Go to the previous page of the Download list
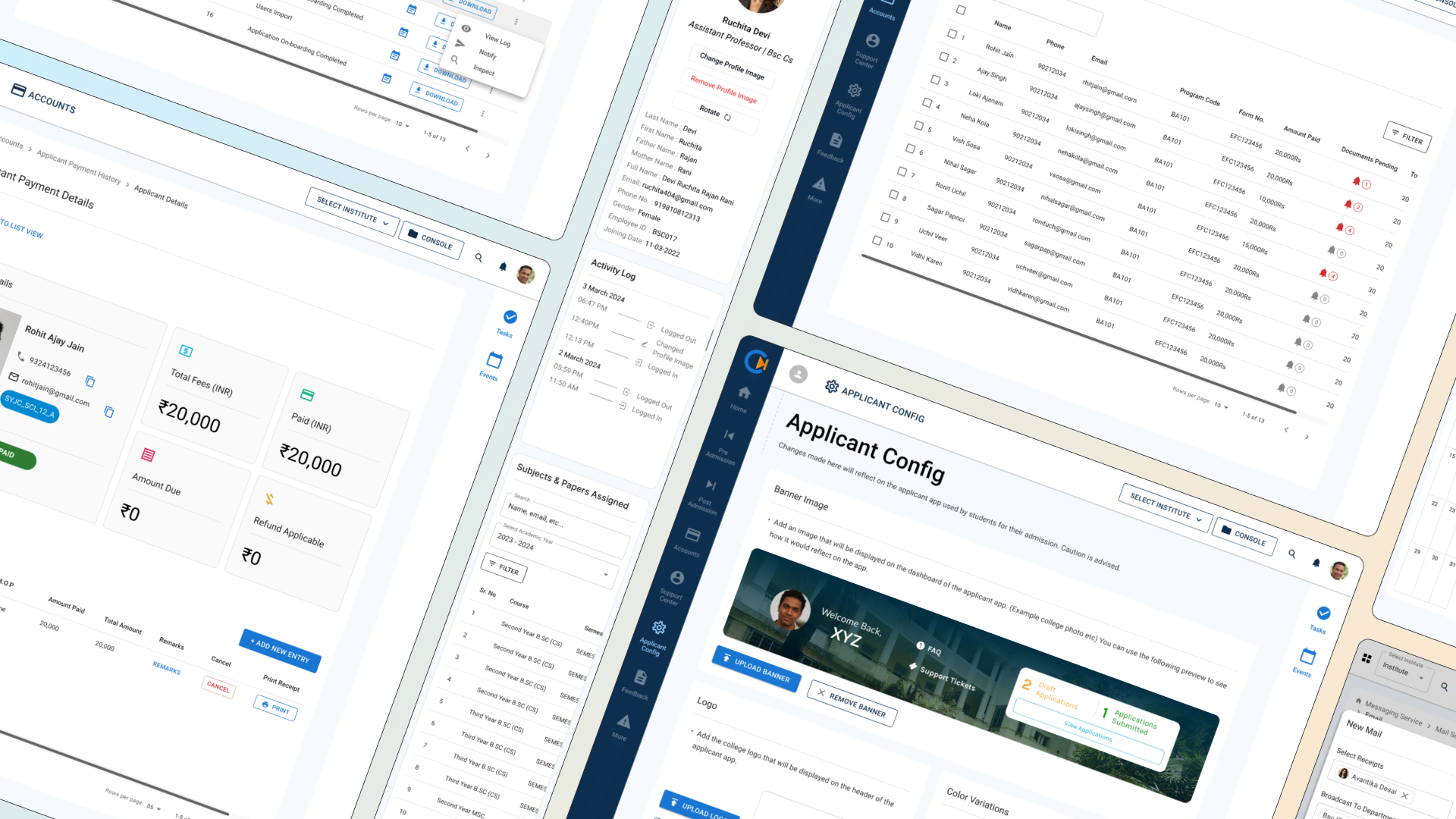 click(x=467, y=148)
